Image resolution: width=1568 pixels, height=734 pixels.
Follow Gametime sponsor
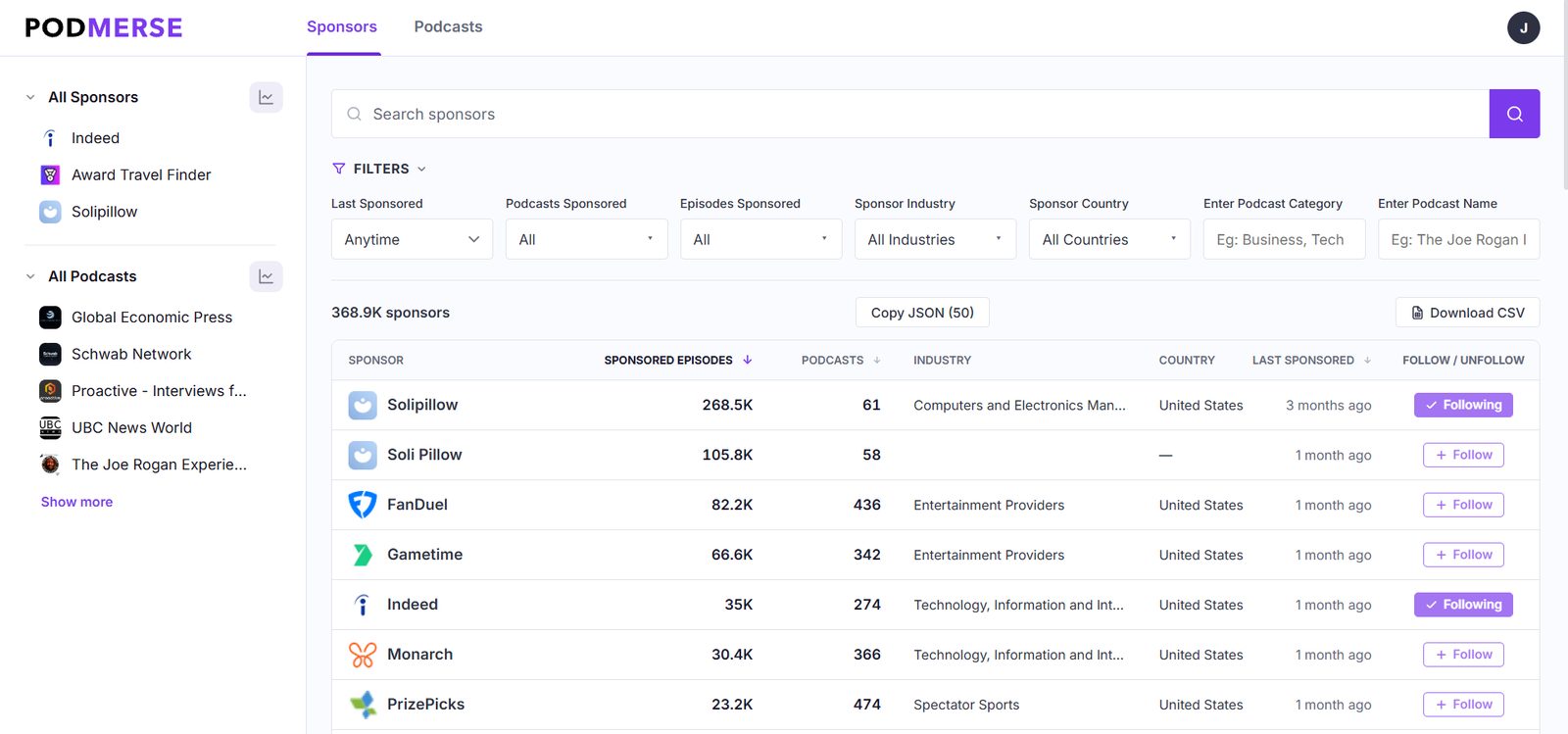click(1463, 555)
